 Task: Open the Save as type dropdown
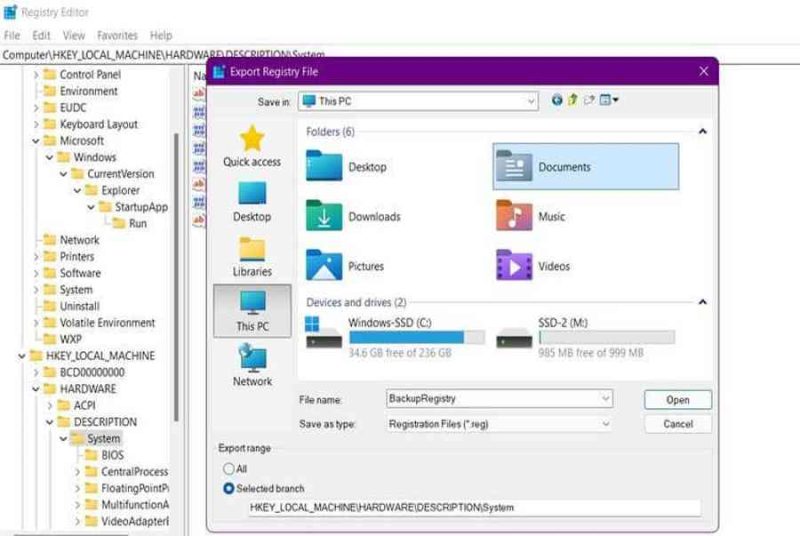[499, 424]
